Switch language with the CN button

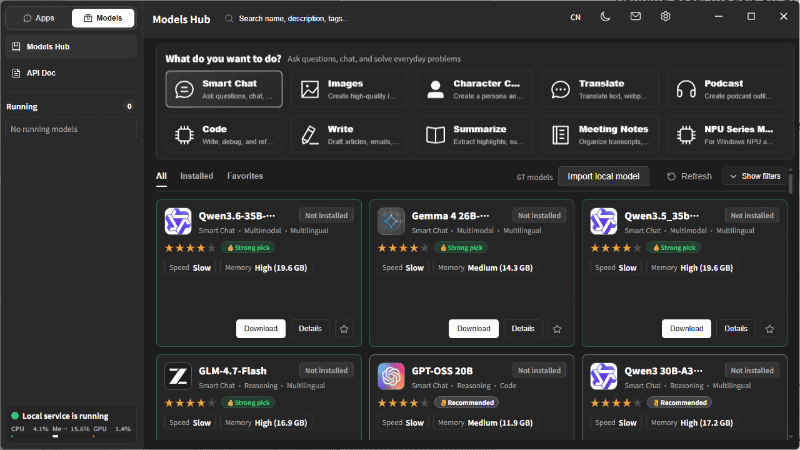[x=576, y=17]
